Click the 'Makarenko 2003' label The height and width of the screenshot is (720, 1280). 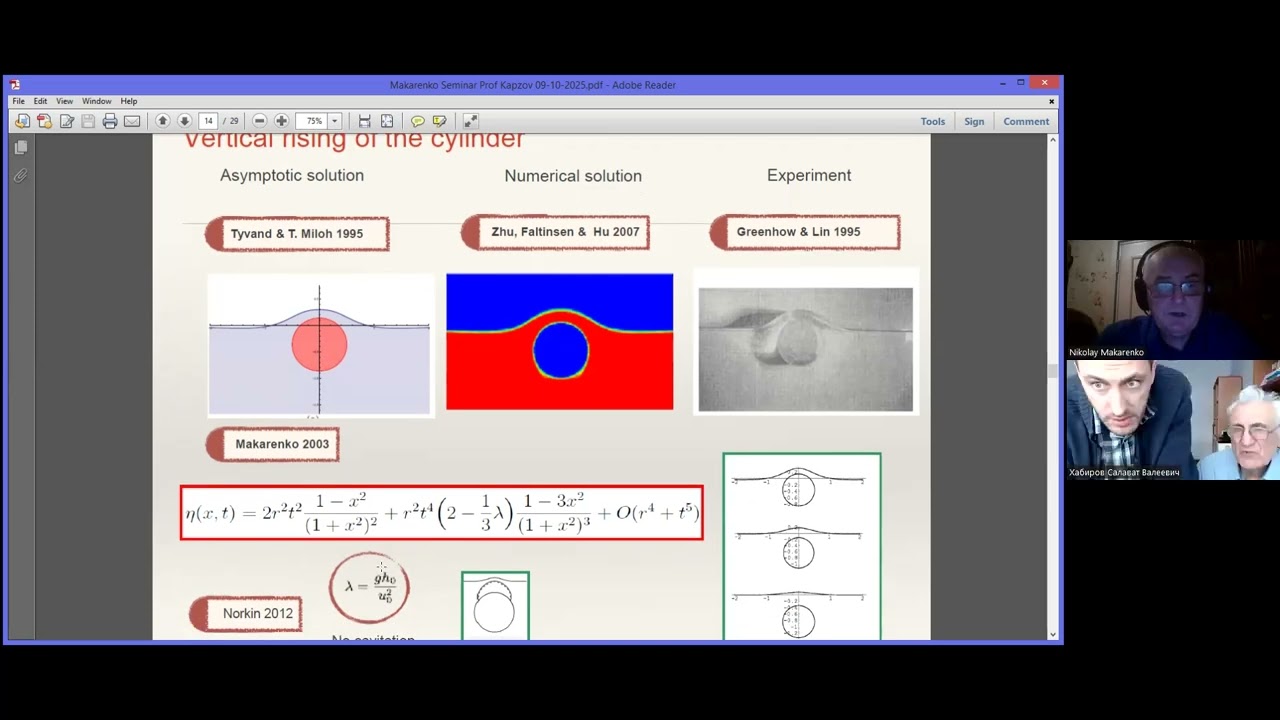[273, 444]
